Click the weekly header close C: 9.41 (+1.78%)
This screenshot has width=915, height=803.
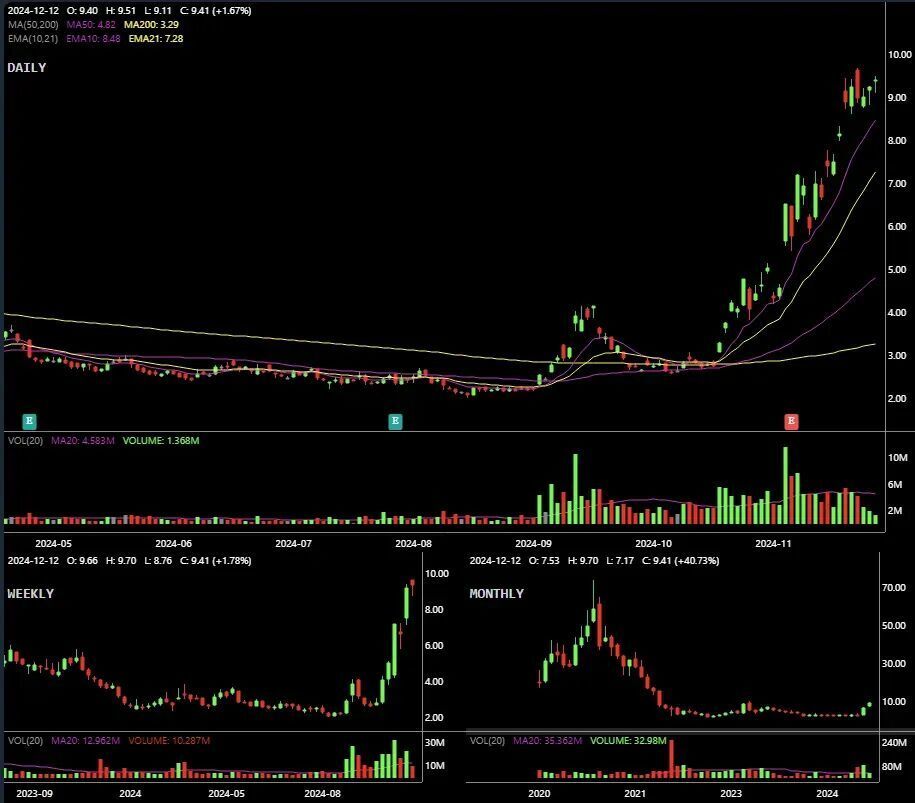[215, 561]
